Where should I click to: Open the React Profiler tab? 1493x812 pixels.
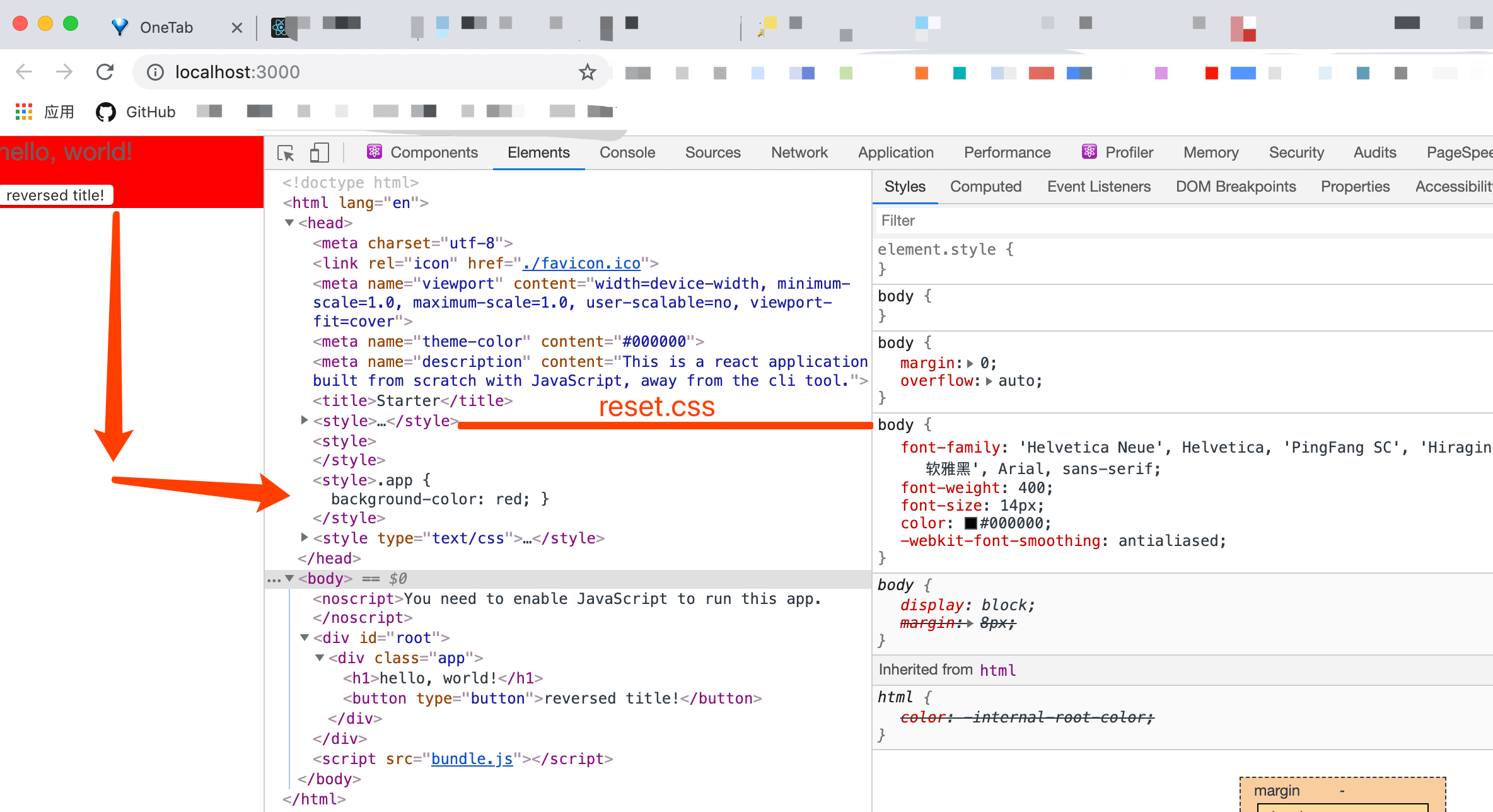click(x=1118, y=153)
